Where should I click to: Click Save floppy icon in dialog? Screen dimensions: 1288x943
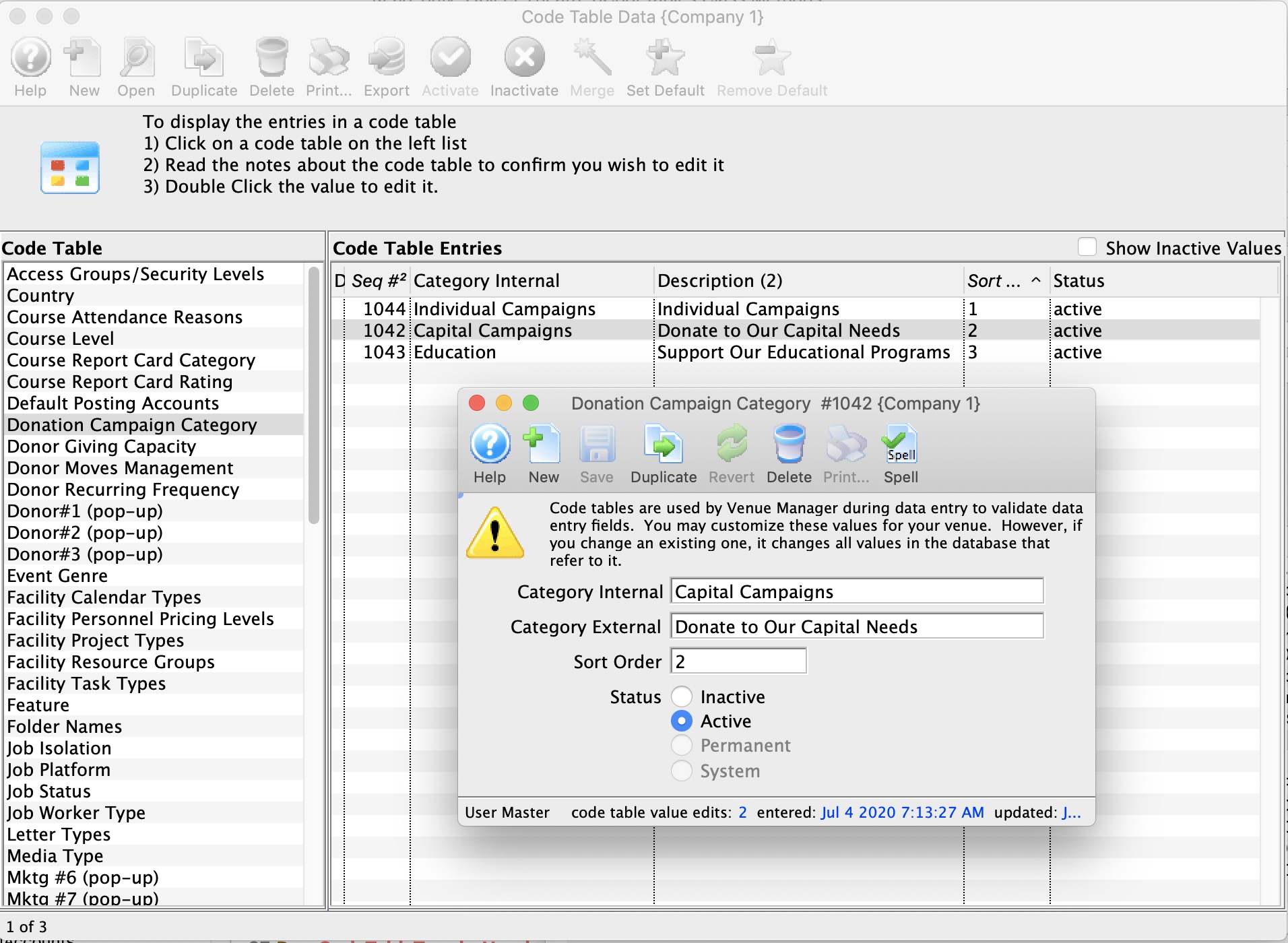click(x=597, y=445)
